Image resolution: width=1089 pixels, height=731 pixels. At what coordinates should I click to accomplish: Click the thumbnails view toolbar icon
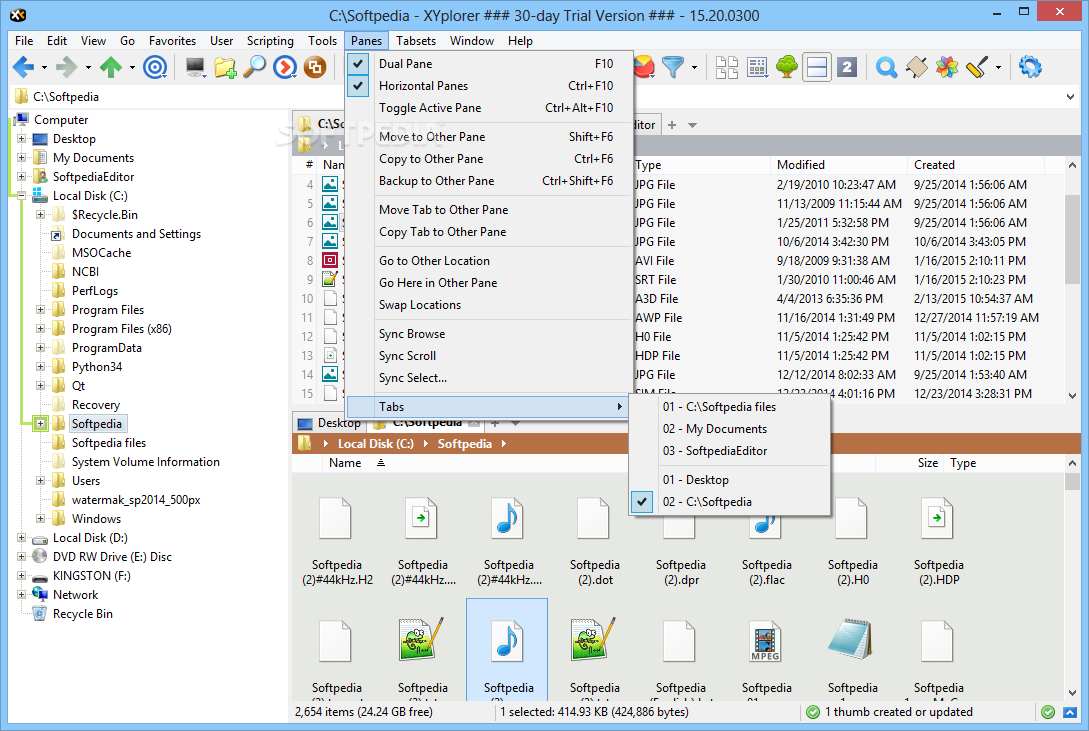(726, 67)
